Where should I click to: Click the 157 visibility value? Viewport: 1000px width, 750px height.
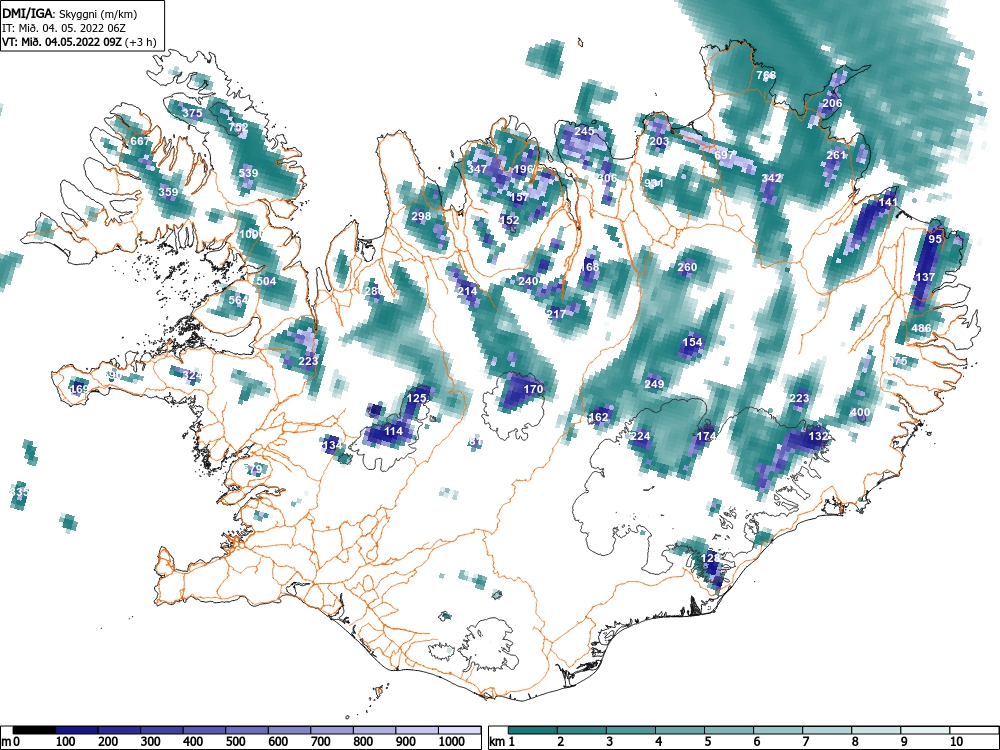coord(519,197)
